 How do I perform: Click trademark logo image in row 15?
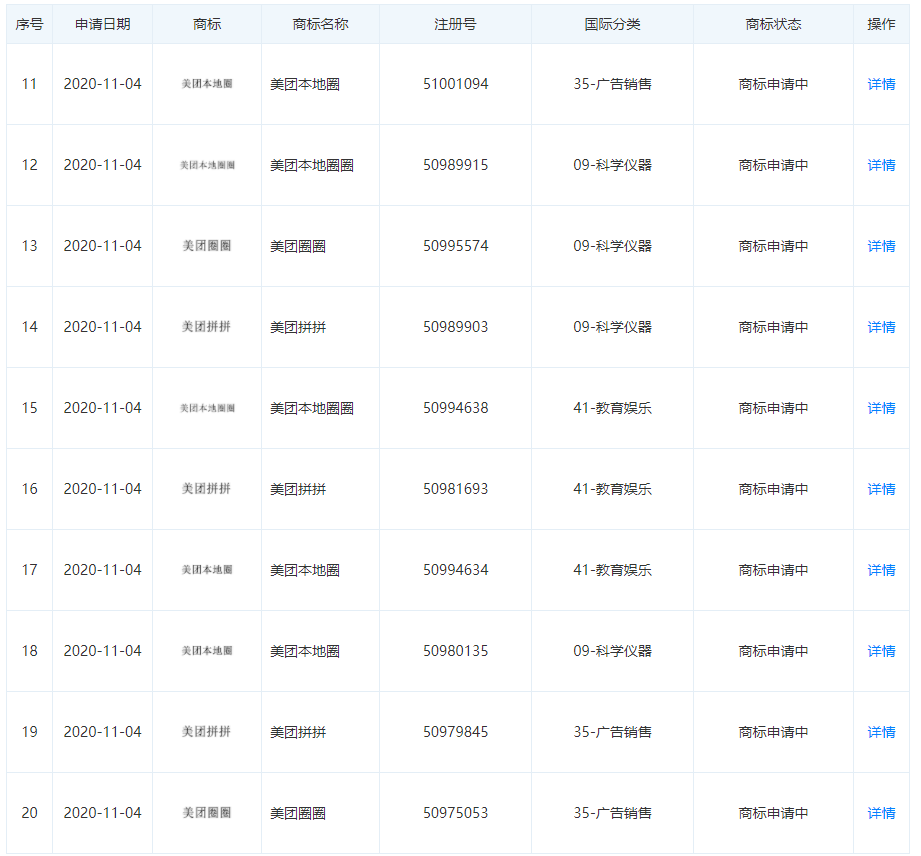click(207, 408)
